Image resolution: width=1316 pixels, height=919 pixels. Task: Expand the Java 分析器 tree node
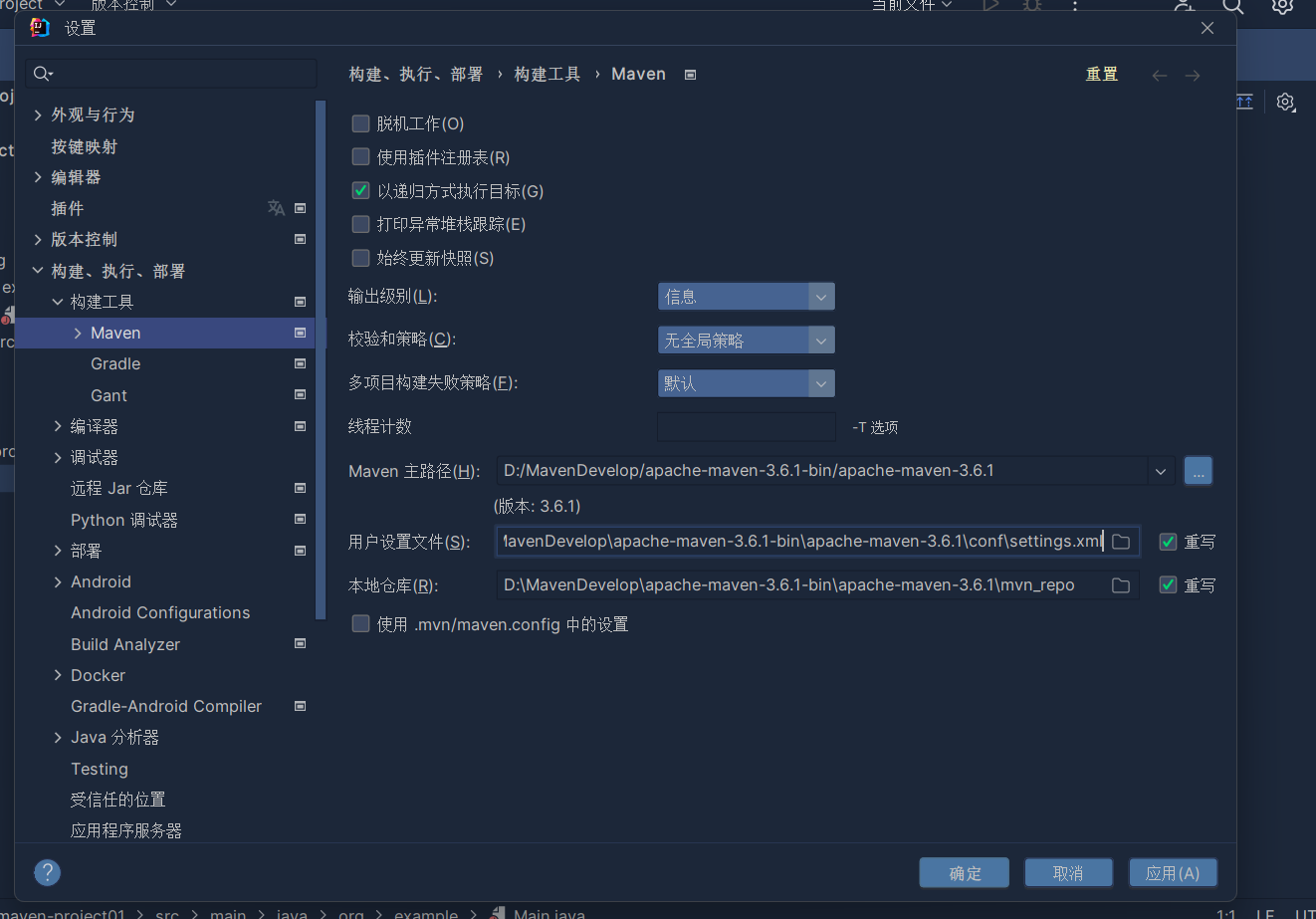tap(58, 737)
